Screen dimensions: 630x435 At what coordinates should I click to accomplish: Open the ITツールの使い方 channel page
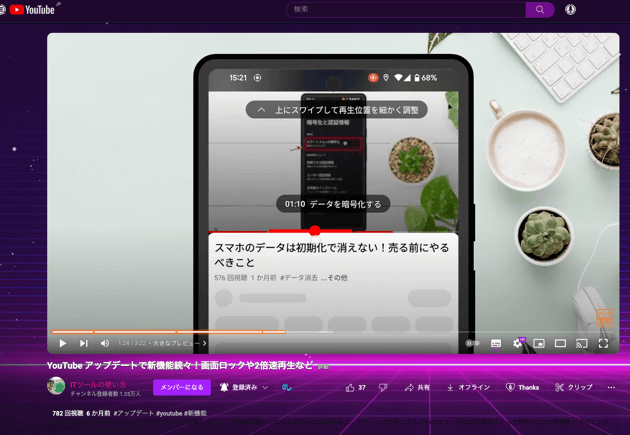click(98, 384)
